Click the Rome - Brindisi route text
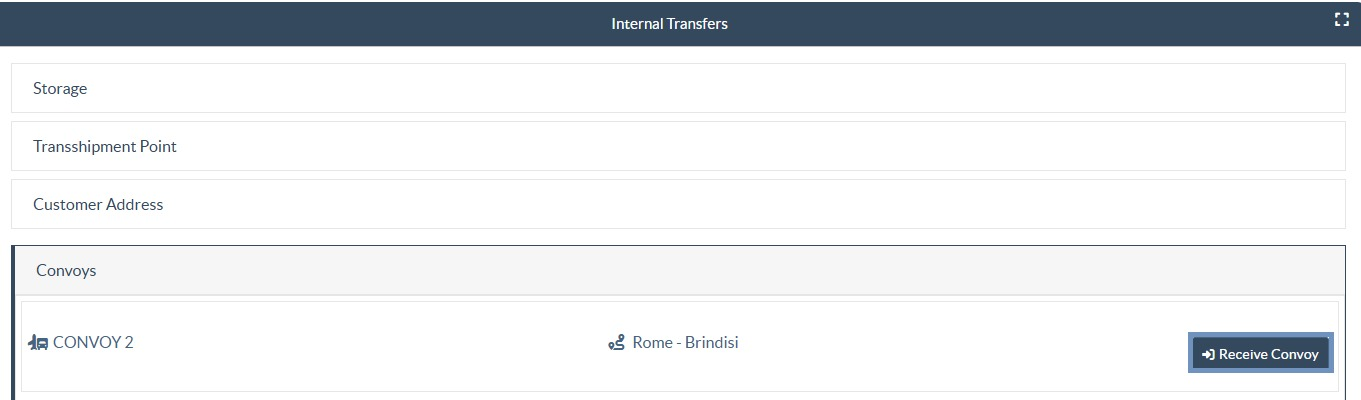 tap(685, 343)
